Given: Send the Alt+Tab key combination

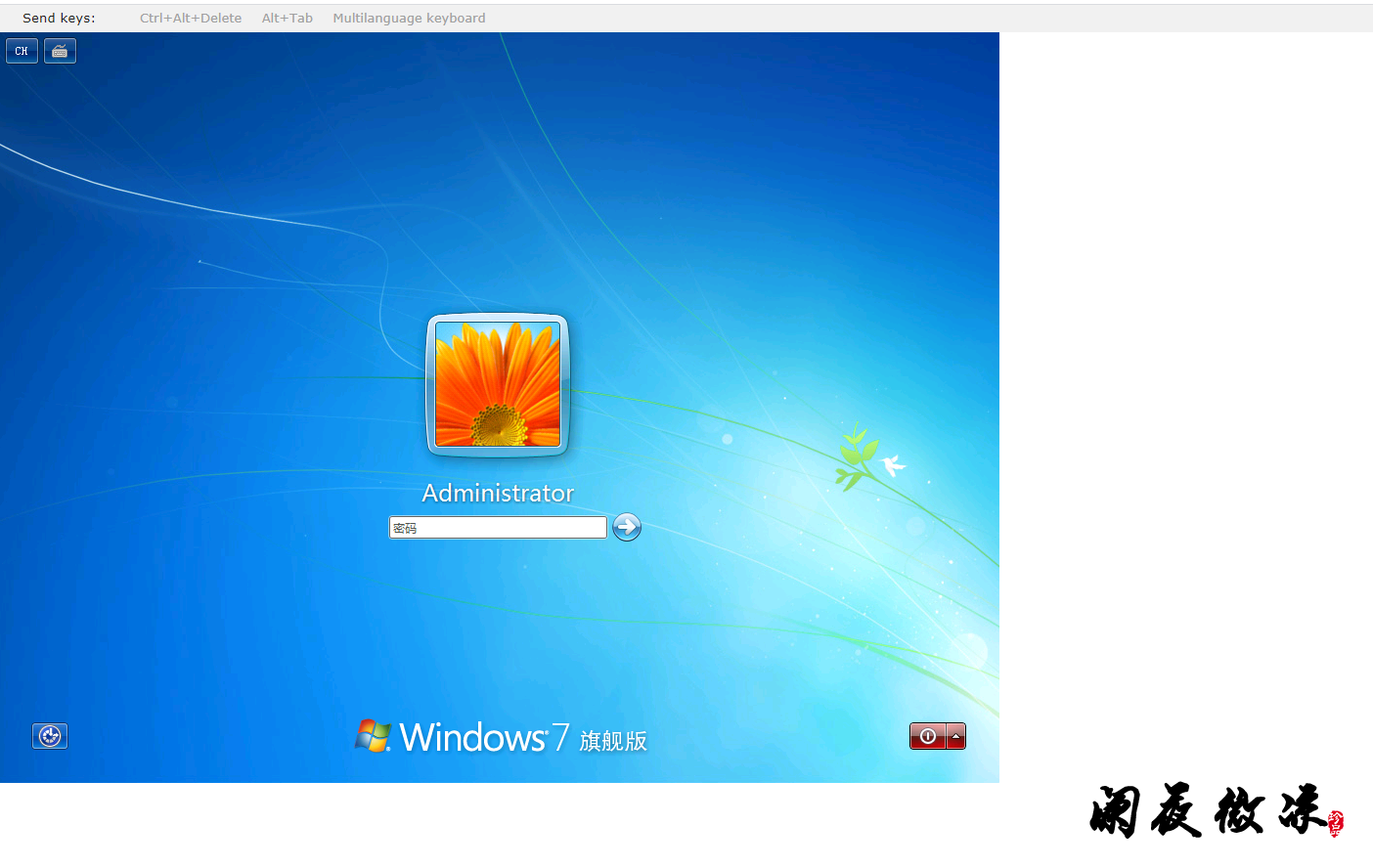Looking at the screenshot, I should click(x=287, y=18).
